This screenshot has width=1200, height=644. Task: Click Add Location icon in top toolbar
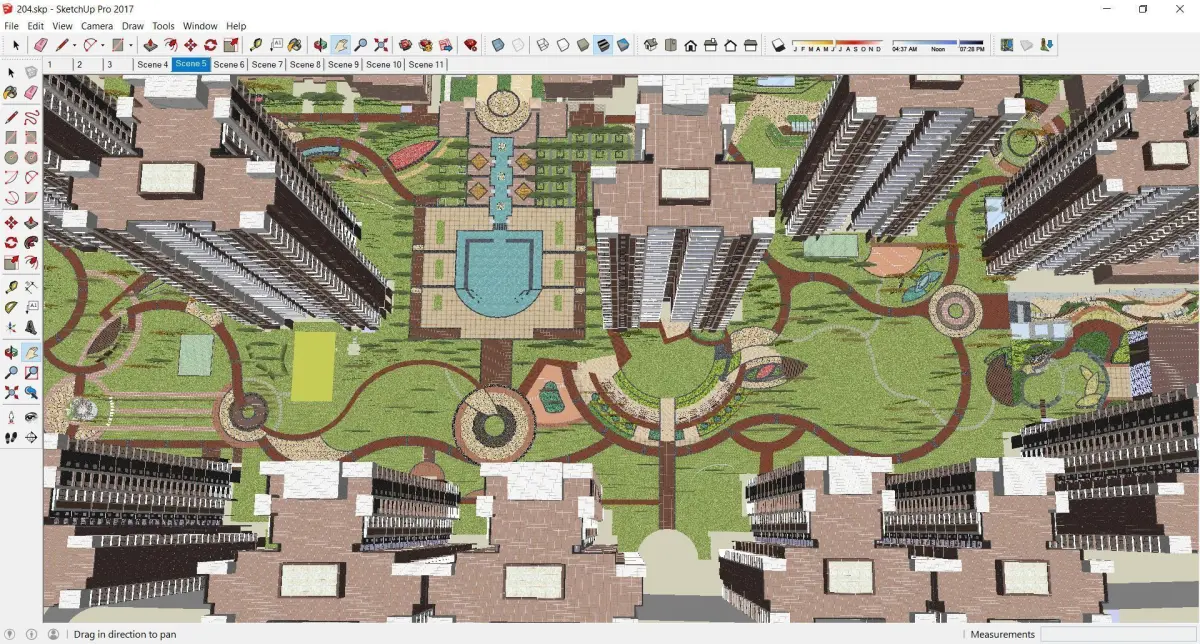[x=1007, y=45]
